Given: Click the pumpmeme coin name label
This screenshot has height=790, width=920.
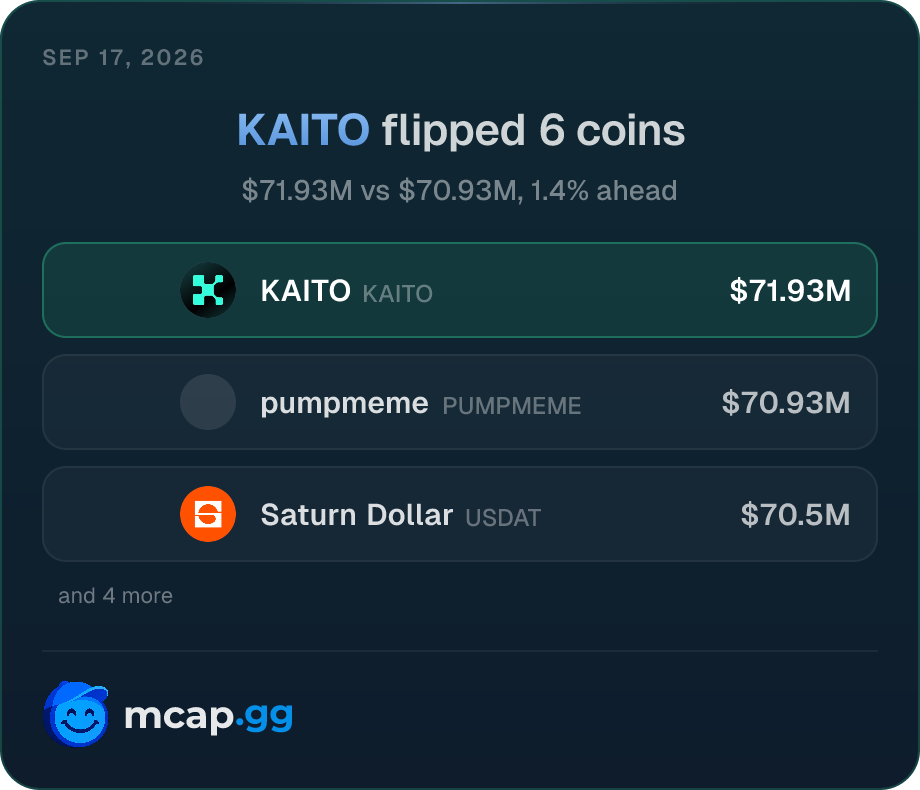Looking at the screenshot, I should click(x=344, y=404).
